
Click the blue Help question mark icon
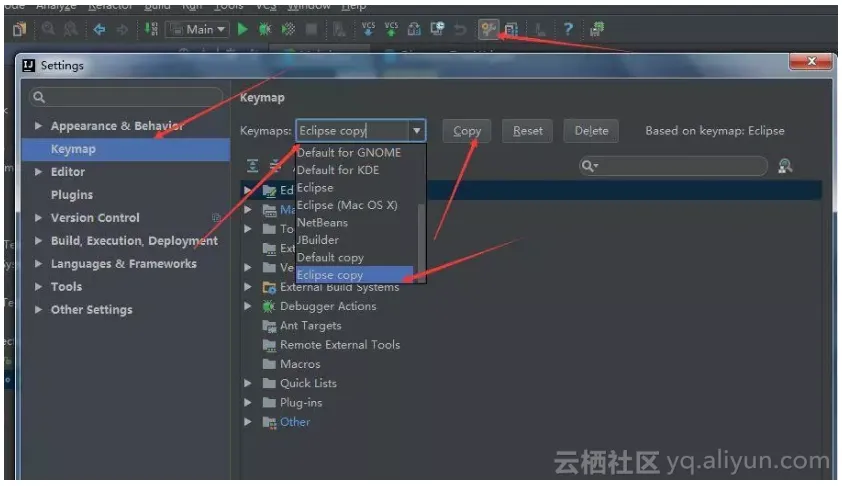pyautogui.click(x=568, y=29)
